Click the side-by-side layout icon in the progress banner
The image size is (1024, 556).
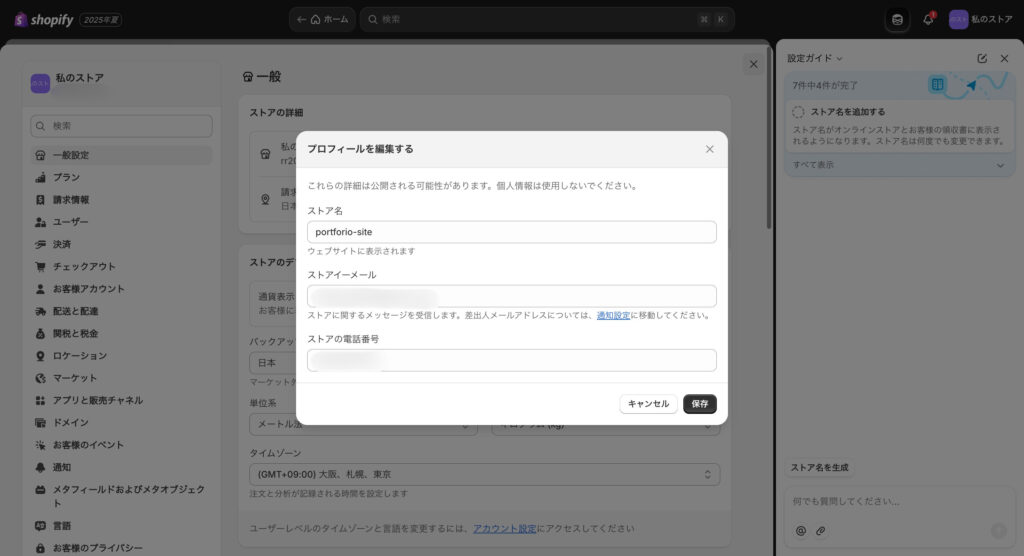coord(937,85)
